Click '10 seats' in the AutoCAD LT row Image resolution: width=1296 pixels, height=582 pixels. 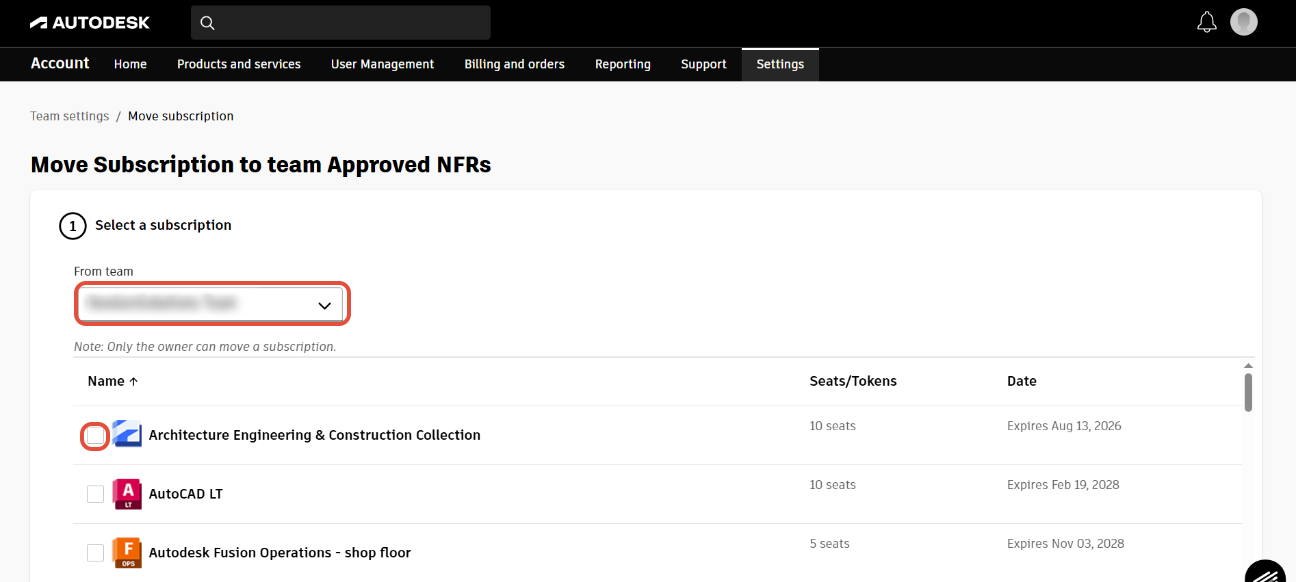coord(833,485)
